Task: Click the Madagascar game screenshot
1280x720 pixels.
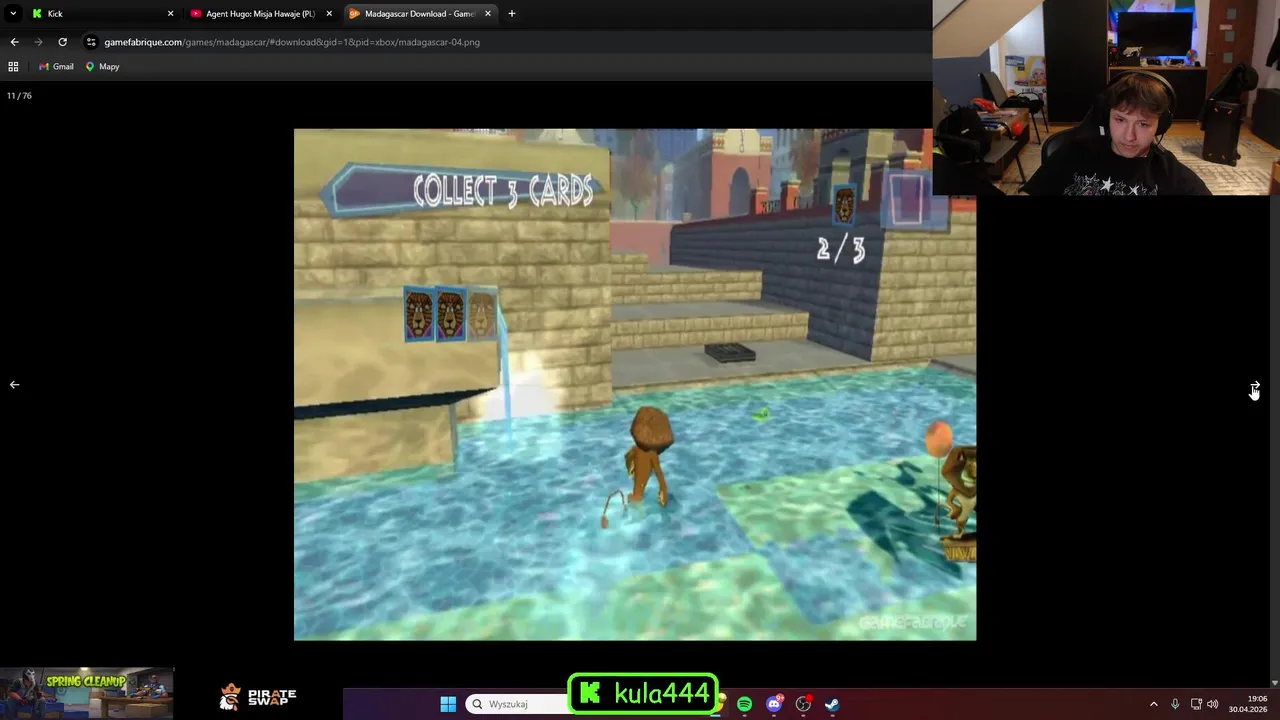Action: (635, 384)
